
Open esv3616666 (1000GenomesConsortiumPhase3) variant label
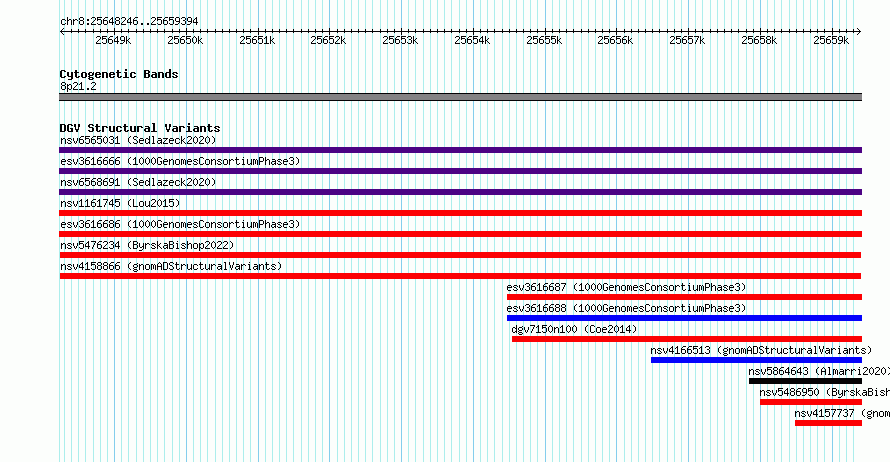180,161
